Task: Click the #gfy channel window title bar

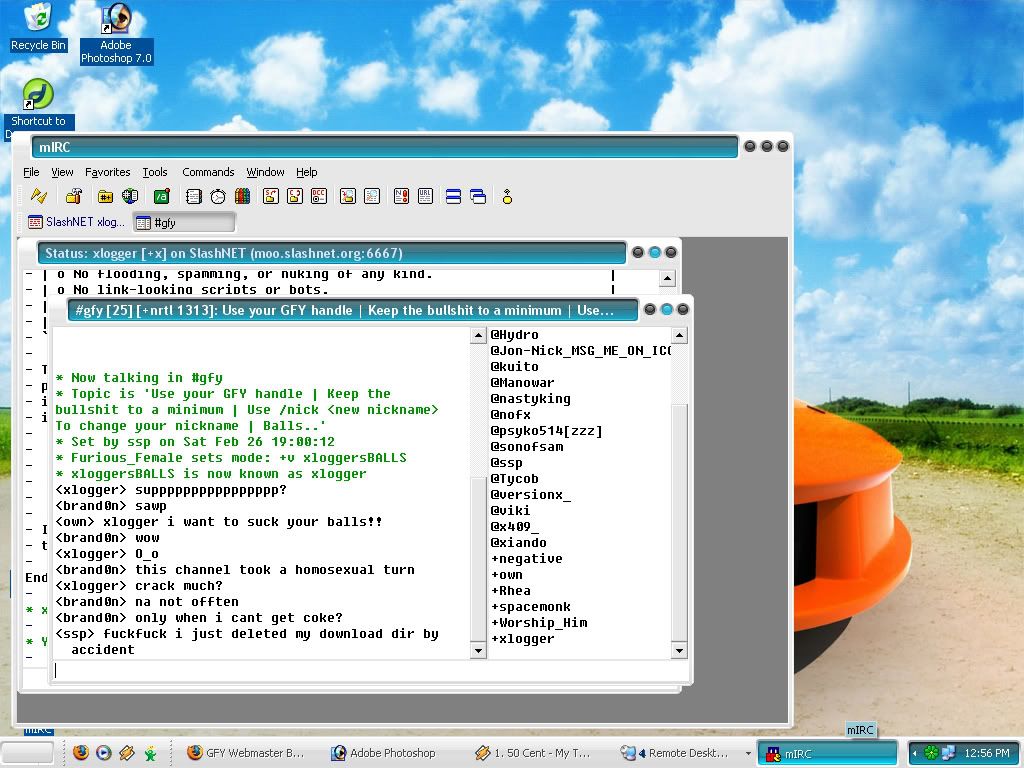Action: (x=352, y=310)
